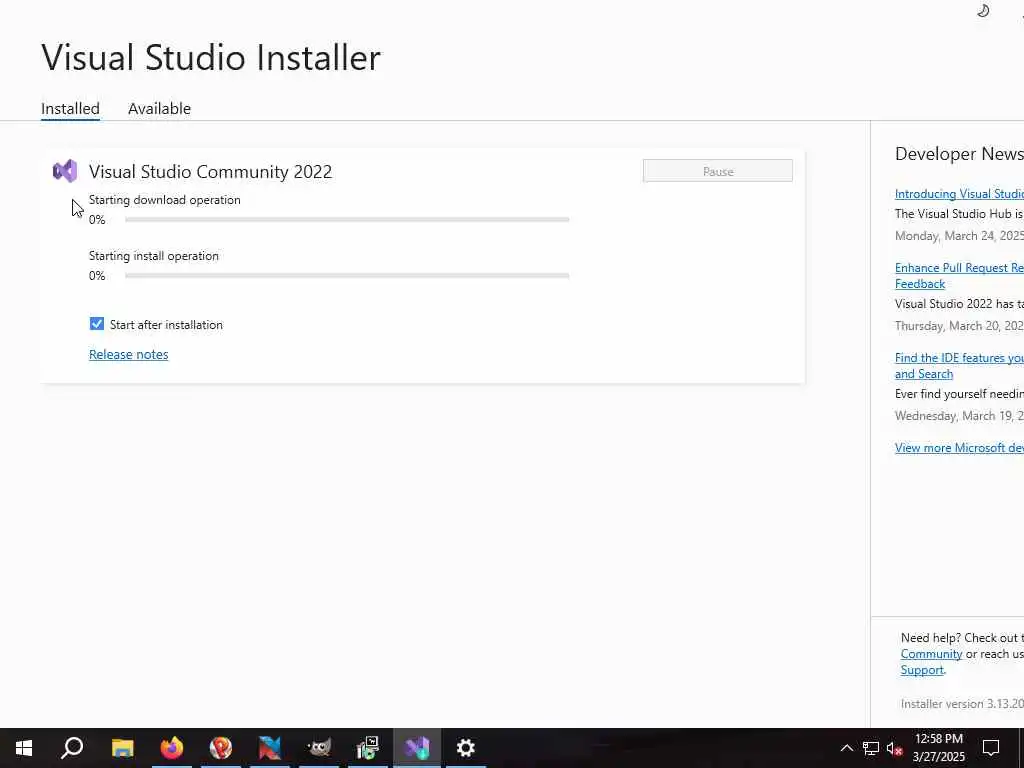Click the muted volume tray icon
This screenshot has width=1024, height=768.
point(895,748)
